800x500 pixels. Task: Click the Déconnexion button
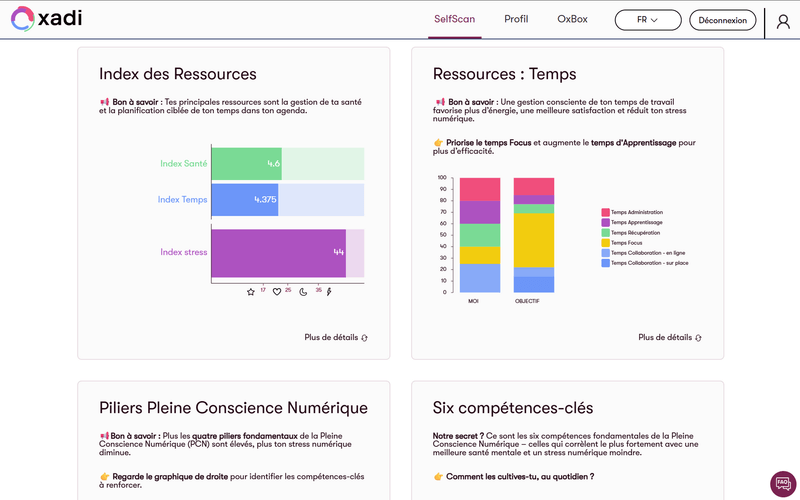[722, 20]
